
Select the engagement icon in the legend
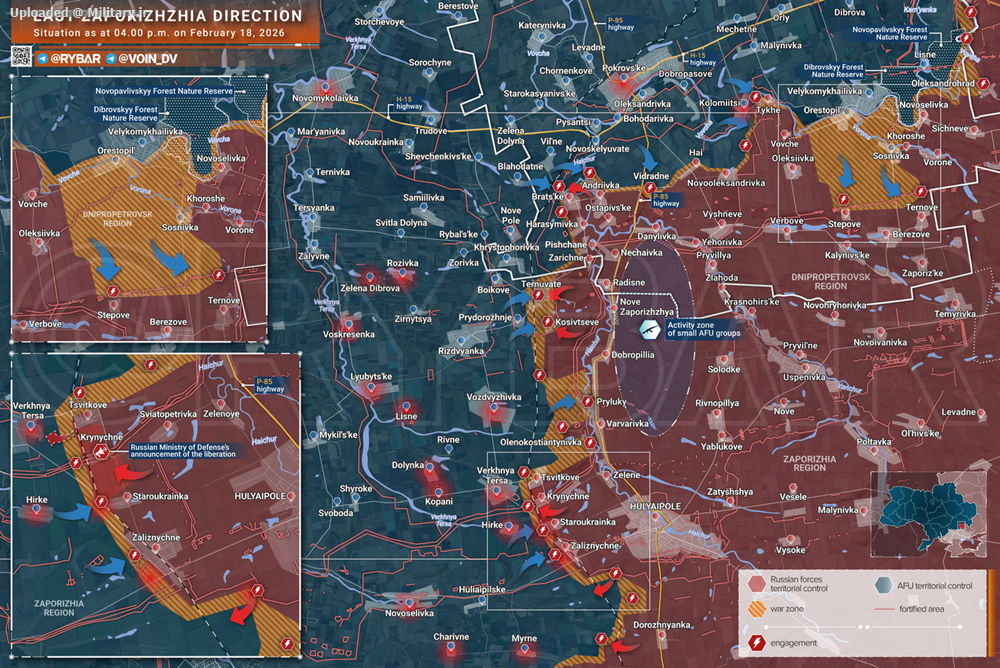pyautogui.click(x=757, y=642)
